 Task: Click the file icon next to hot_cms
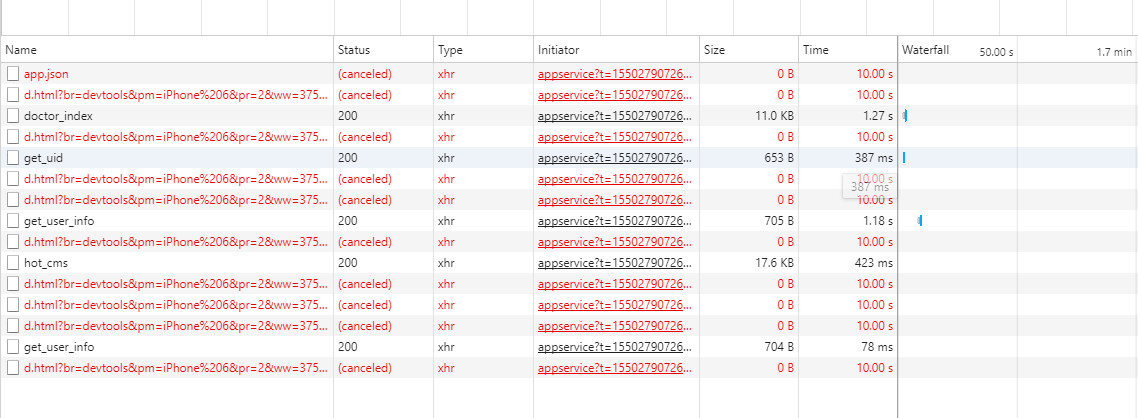coord(13,263)
